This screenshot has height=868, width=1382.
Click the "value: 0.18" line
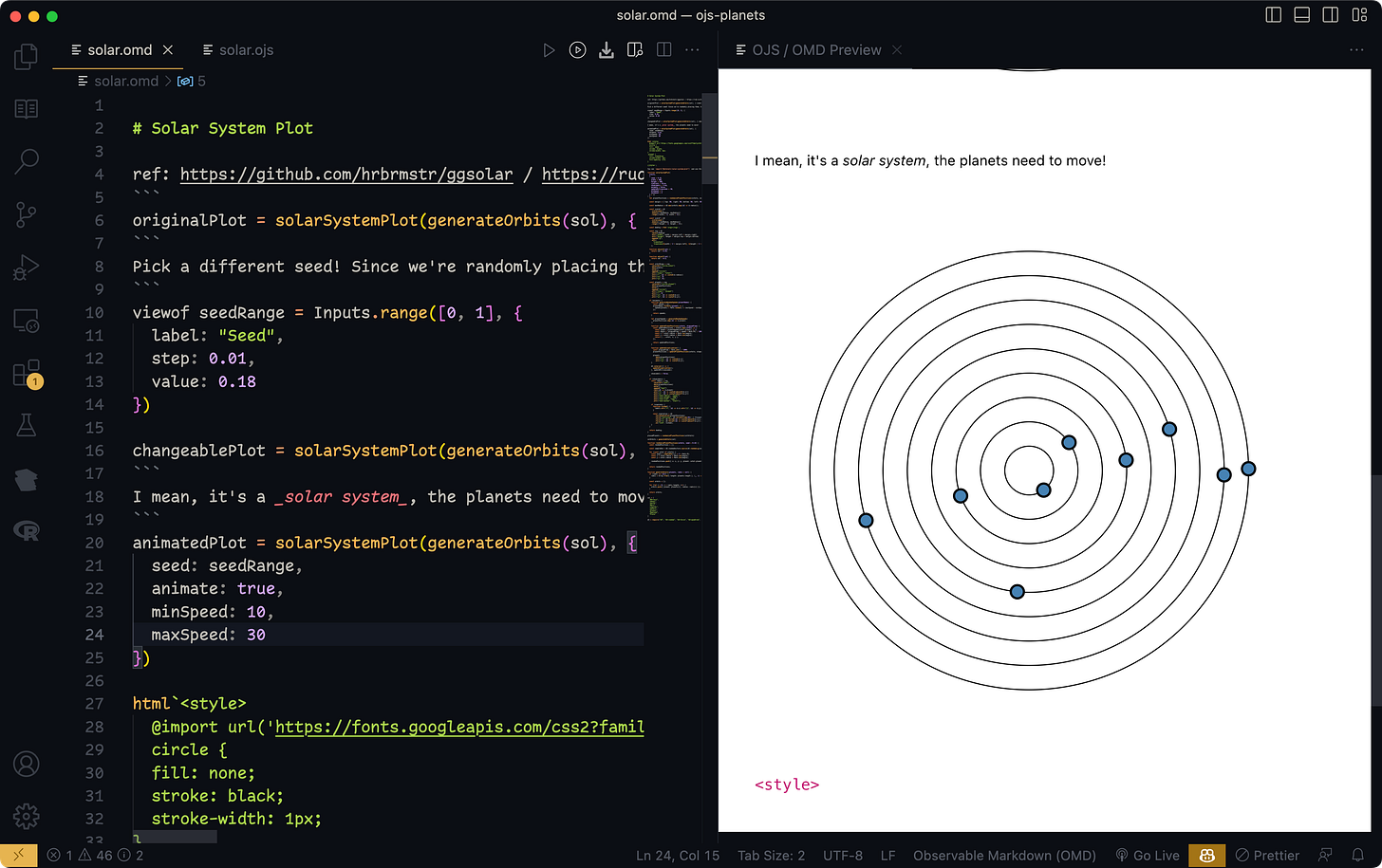[x=204, y=381]
